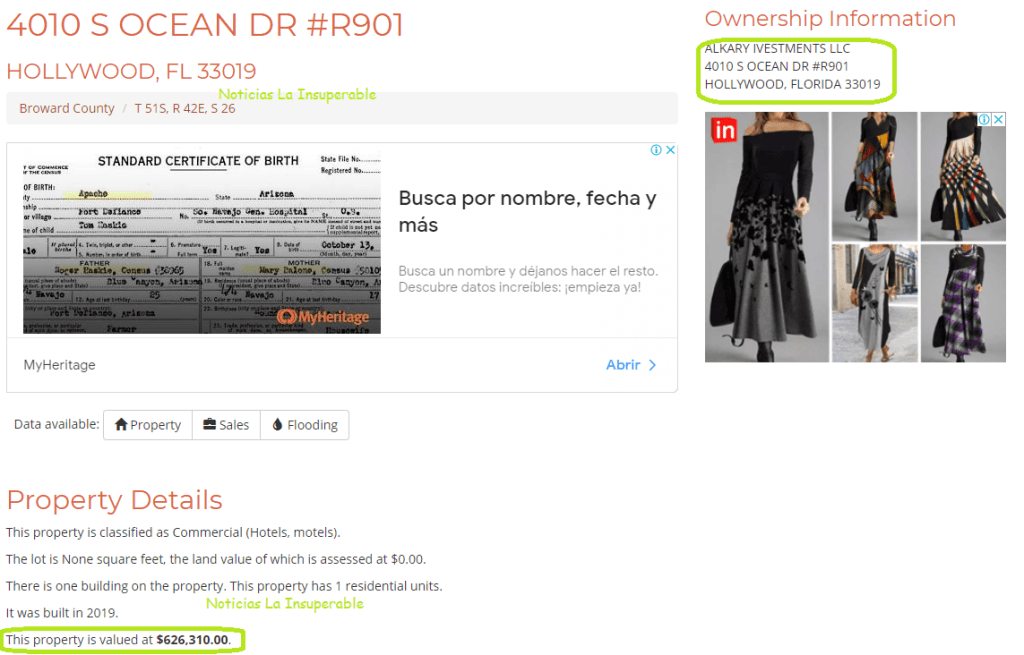Click the birth certificate ad image
1024x655 pixels.
pyautogui.click(x=202, y=242)
